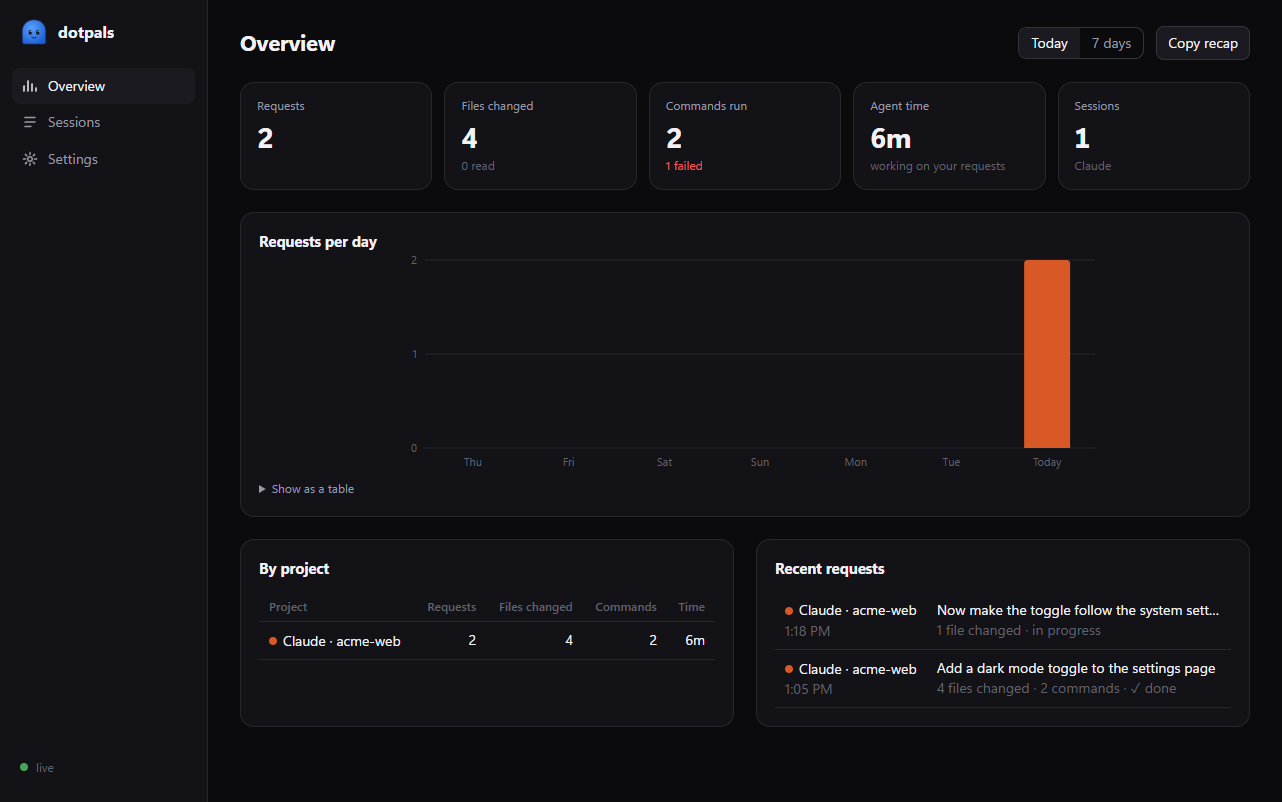This screenshot has height=802, width=1282.
Task: Switch the range to 7 days
Action: (x=1111, y=43)
